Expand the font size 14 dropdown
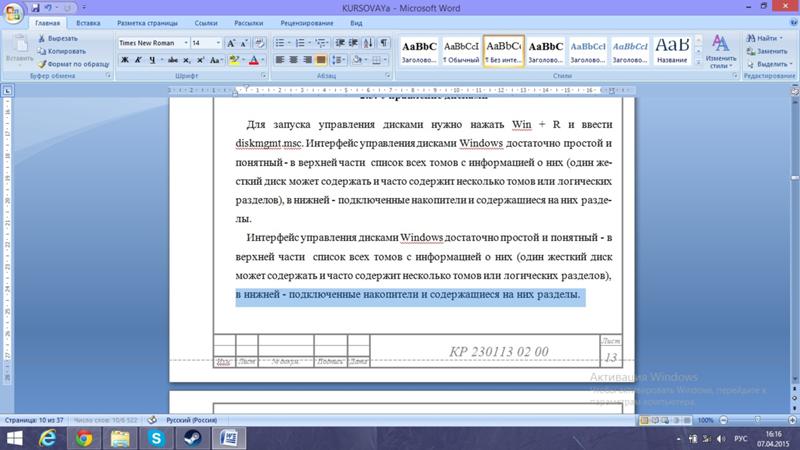800x450 pixels. coord(217,43)
